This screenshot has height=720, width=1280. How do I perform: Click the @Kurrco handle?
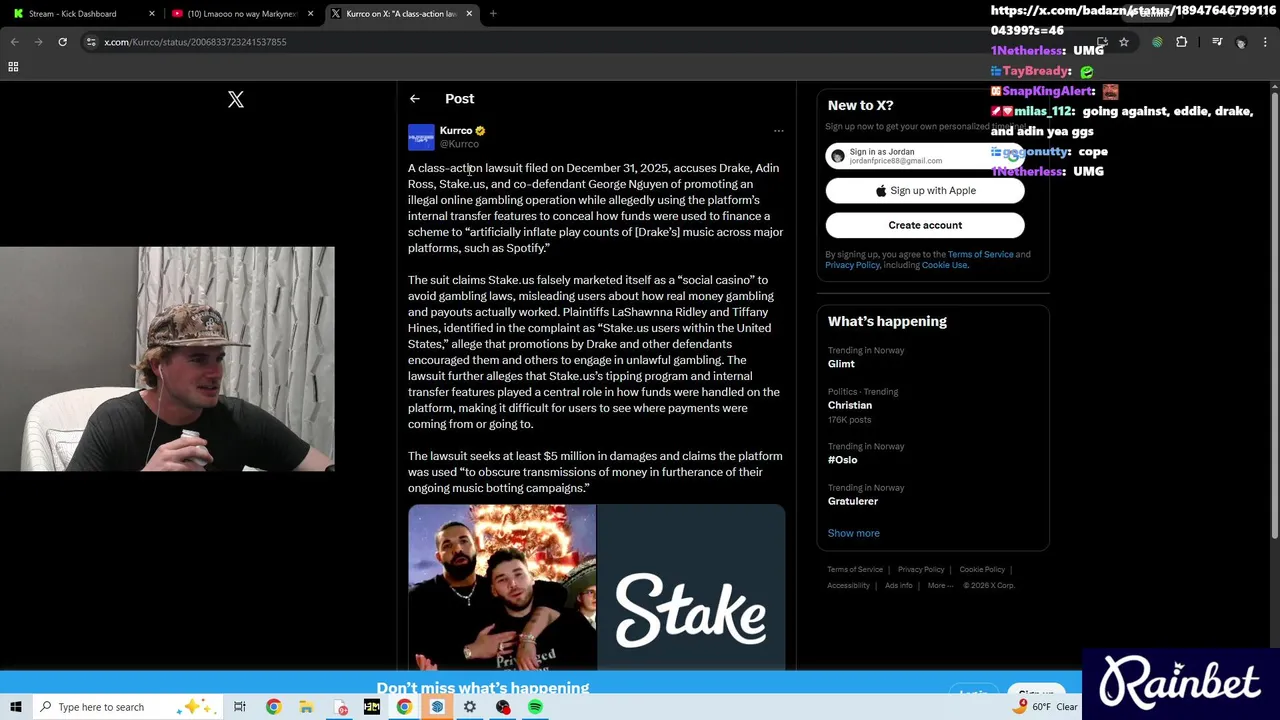459,144
